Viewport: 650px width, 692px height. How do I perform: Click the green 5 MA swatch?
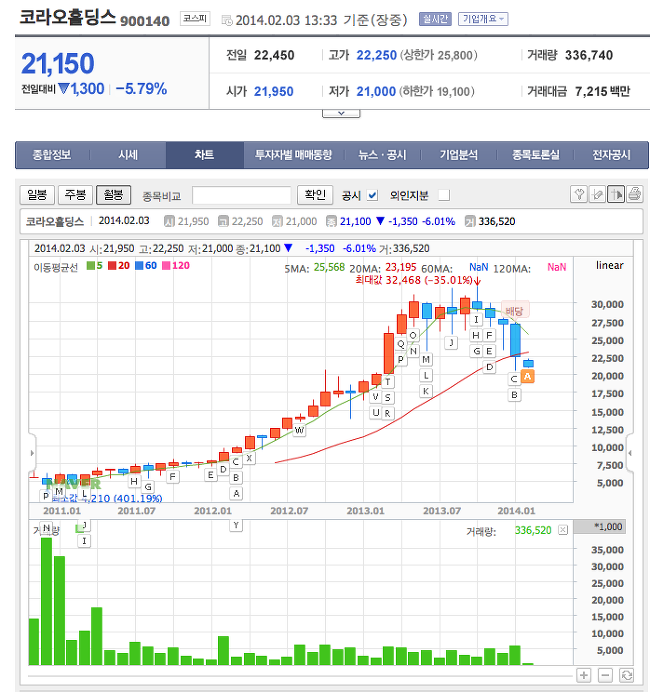pos(91,265)
